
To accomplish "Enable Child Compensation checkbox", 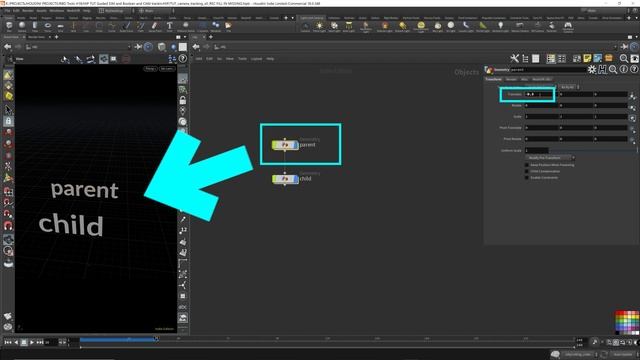I will (x=527, y=171).
